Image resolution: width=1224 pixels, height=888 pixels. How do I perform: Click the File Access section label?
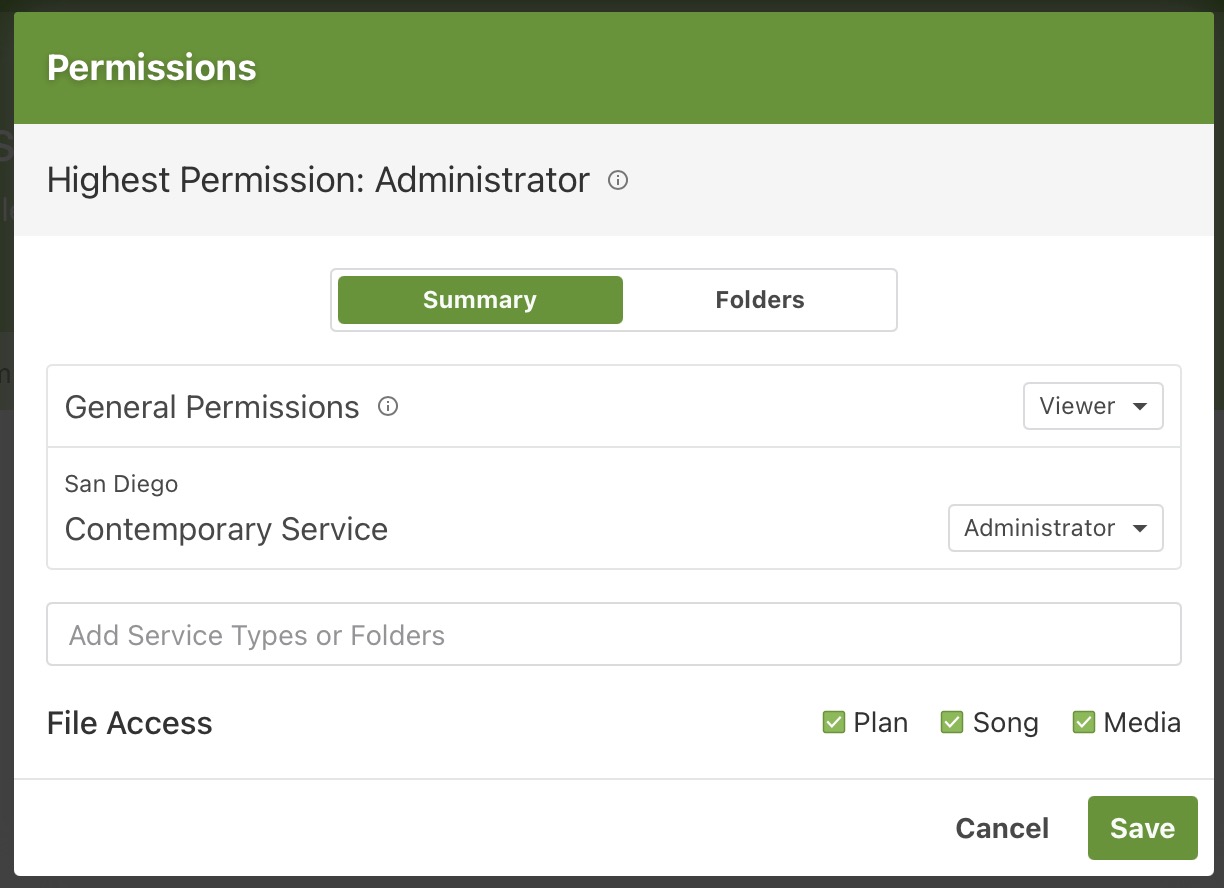(x=130, y=723)
